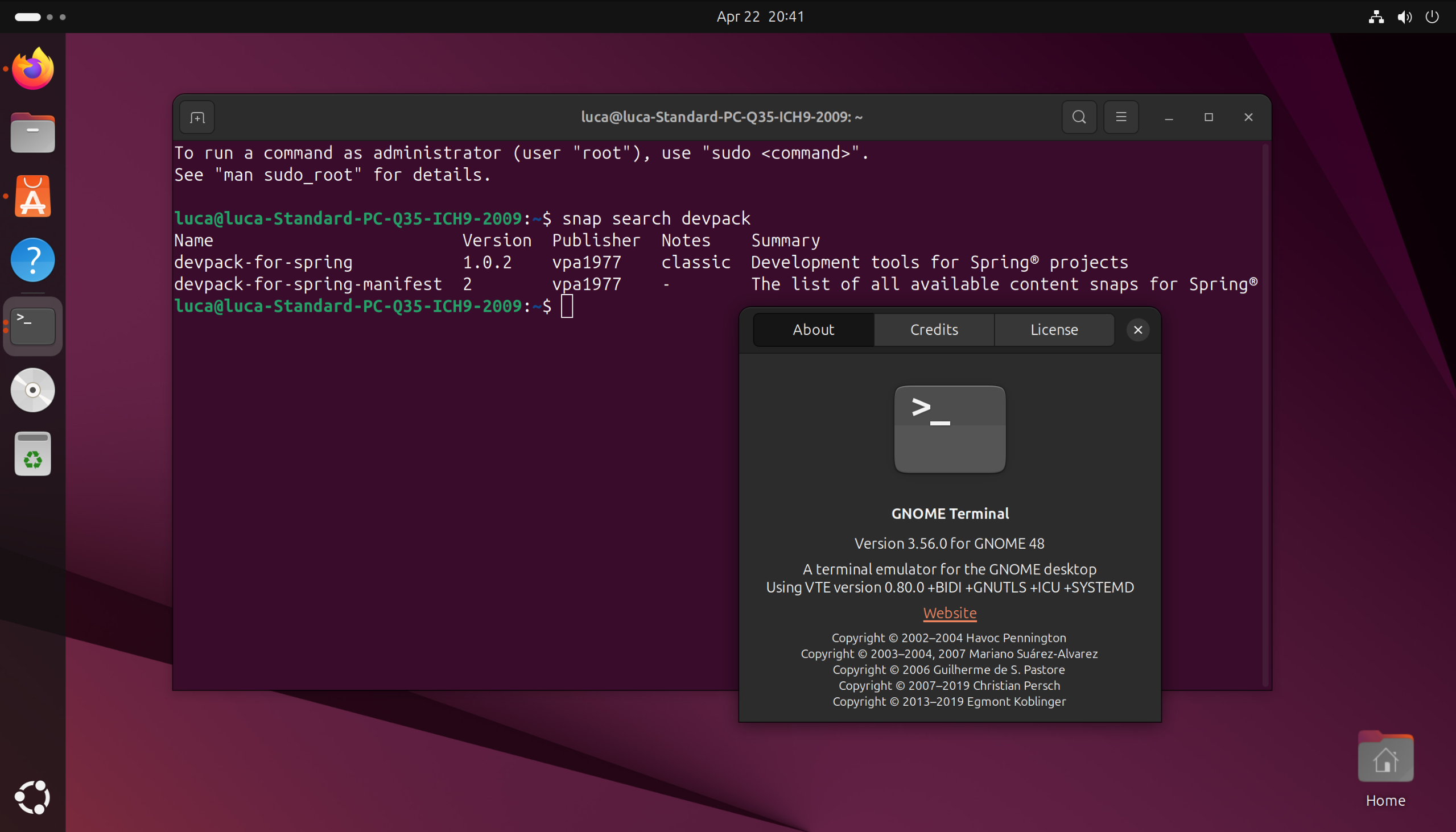Click the 'snap search devpack' command text
This screenshot has width=1456, height=832.
coord(656,218)
